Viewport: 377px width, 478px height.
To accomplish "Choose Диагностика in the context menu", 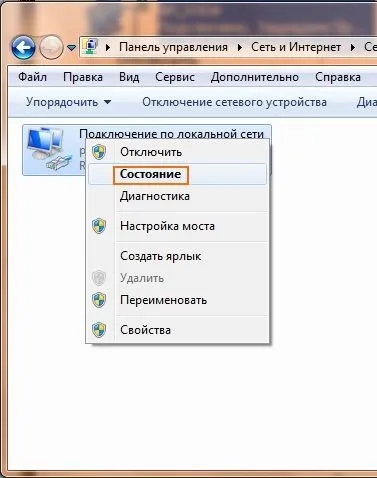I will coord(177,196).
